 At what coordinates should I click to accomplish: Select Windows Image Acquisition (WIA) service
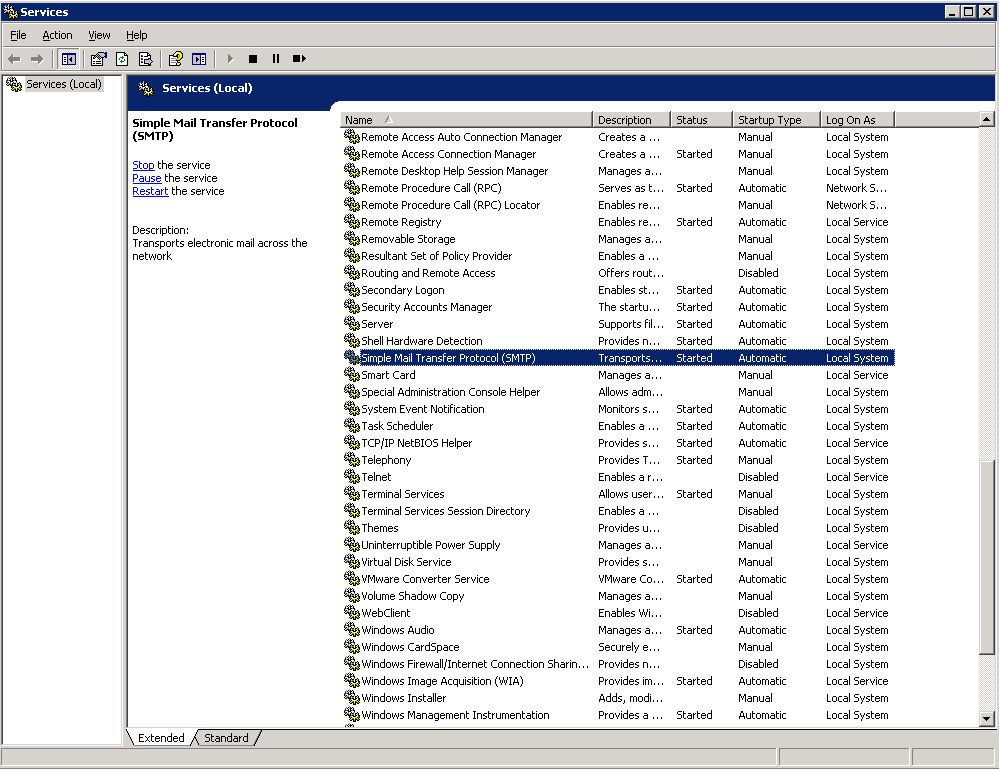pos(442,681)
